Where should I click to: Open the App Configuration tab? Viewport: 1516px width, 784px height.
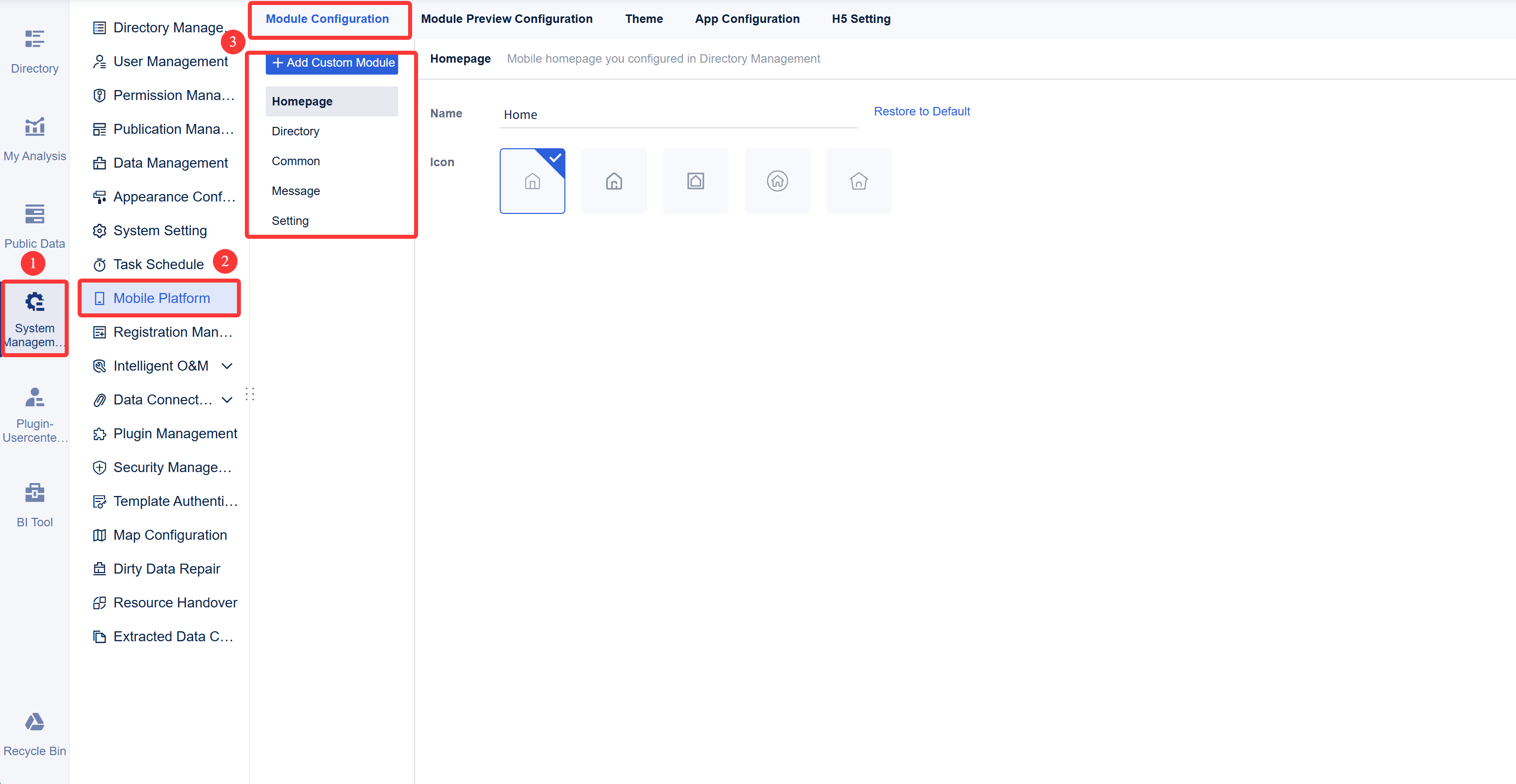(747, 18)
